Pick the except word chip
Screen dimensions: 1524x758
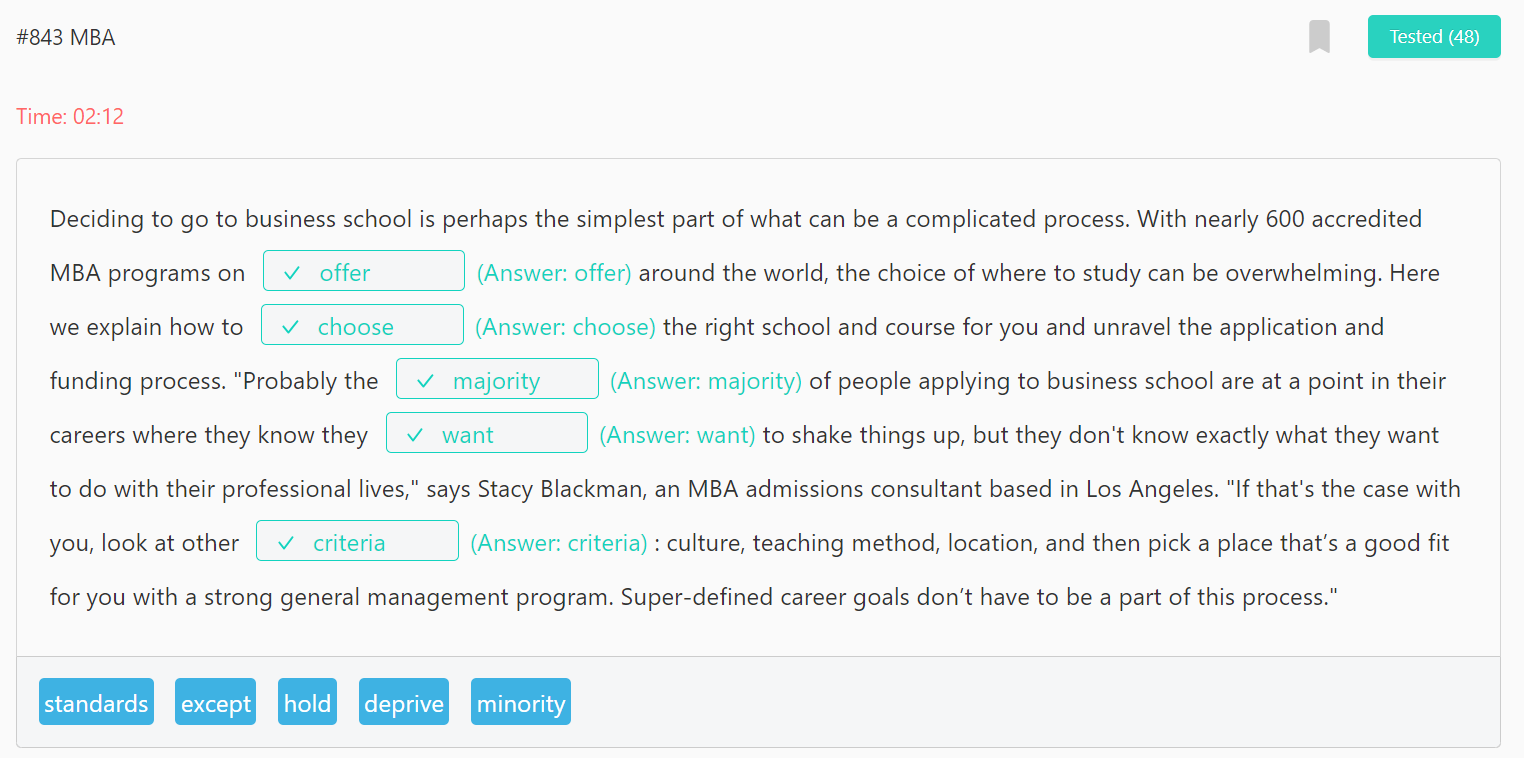pyautogui.click(x=215, y=702)
